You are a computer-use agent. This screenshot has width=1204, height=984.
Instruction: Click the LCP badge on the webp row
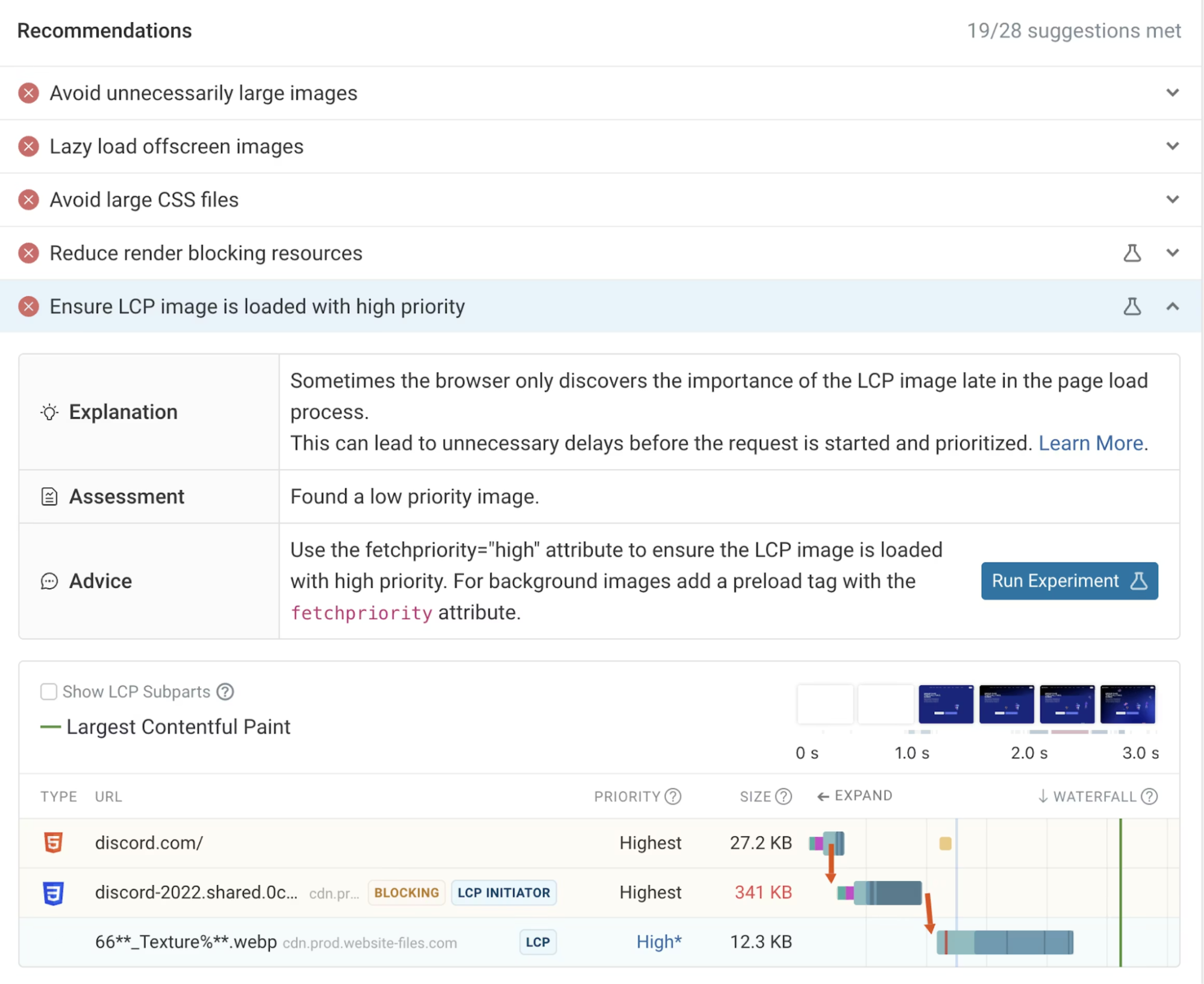click(x=537, y=942)
